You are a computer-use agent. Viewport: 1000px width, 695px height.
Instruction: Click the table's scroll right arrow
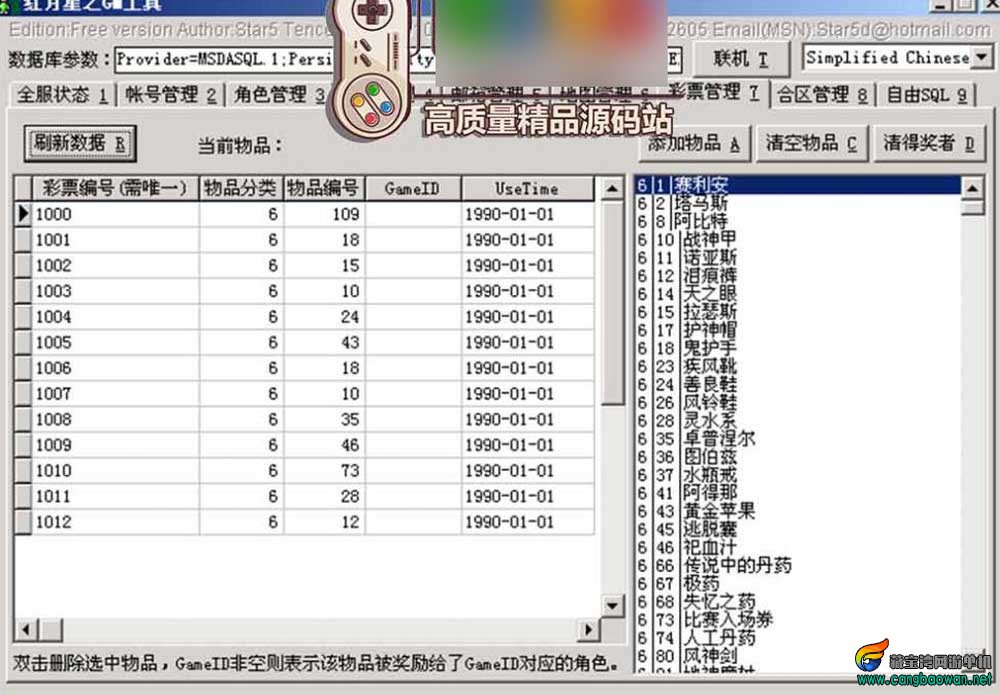(x=588, y=630)
